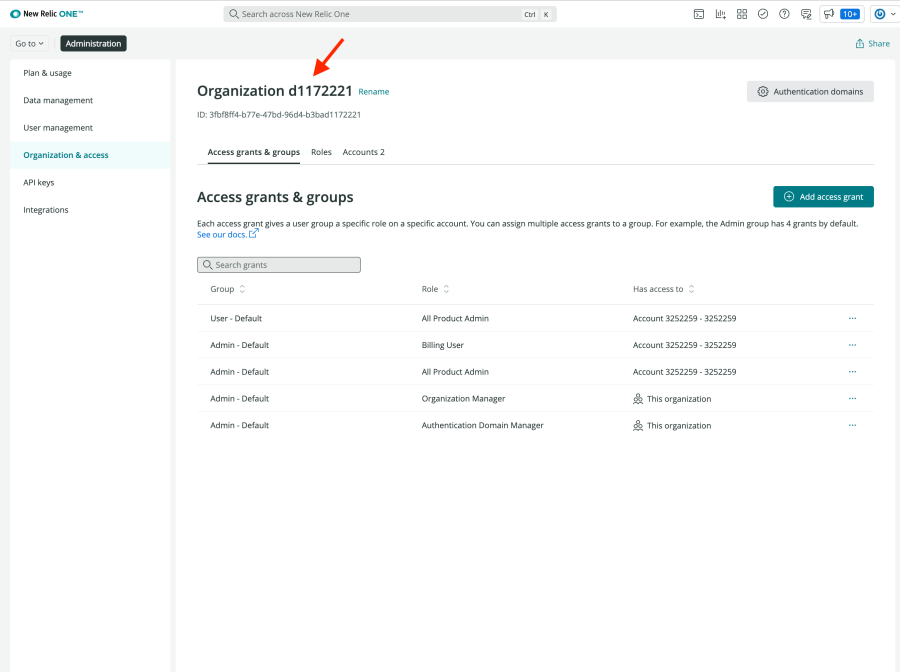
Task: Switch to the Accounts 2 tab
Action: 363,152
